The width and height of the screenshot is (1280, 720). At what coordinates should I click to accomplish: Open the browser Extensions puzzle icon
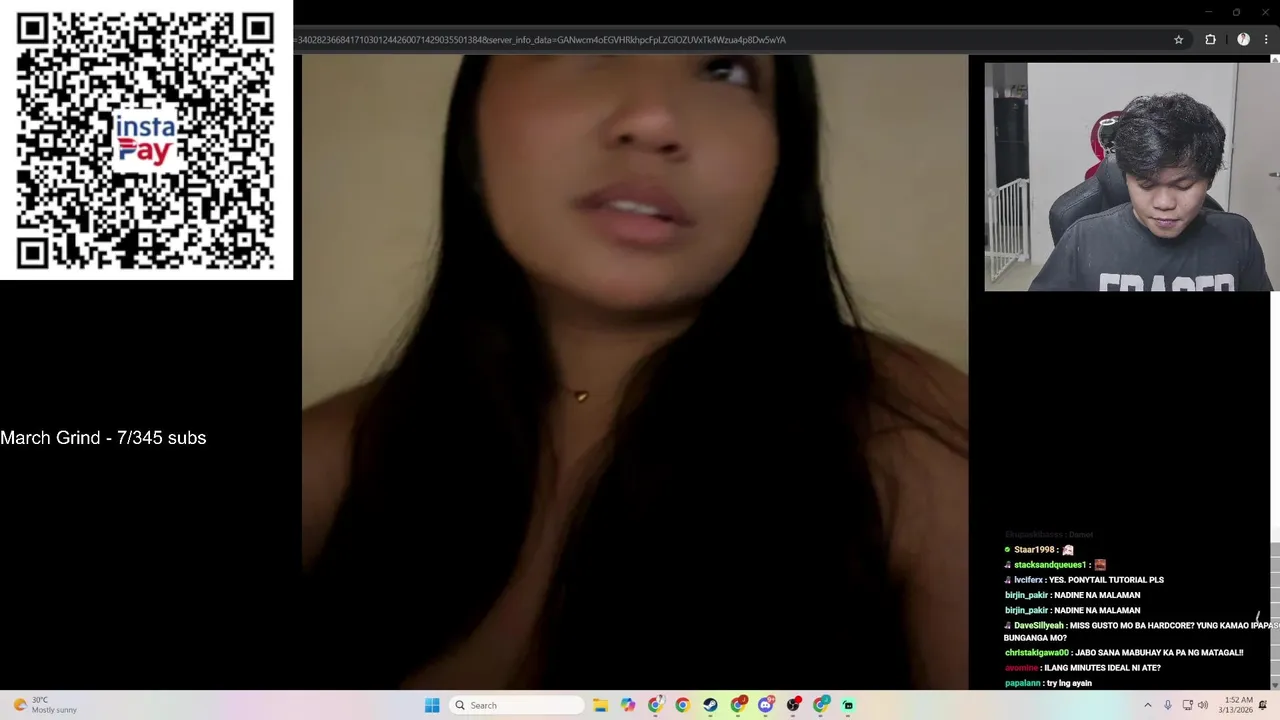point(1210,40)
